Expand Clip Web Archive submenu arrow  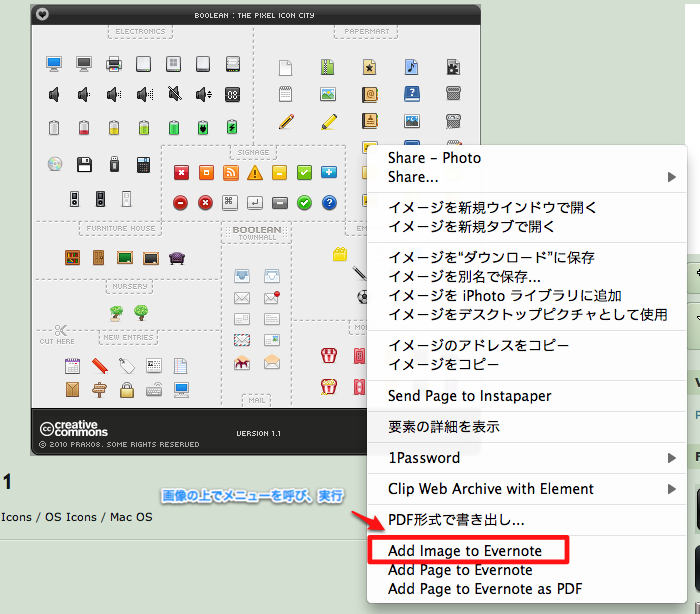pyautogui.click(x=671, y=489)
